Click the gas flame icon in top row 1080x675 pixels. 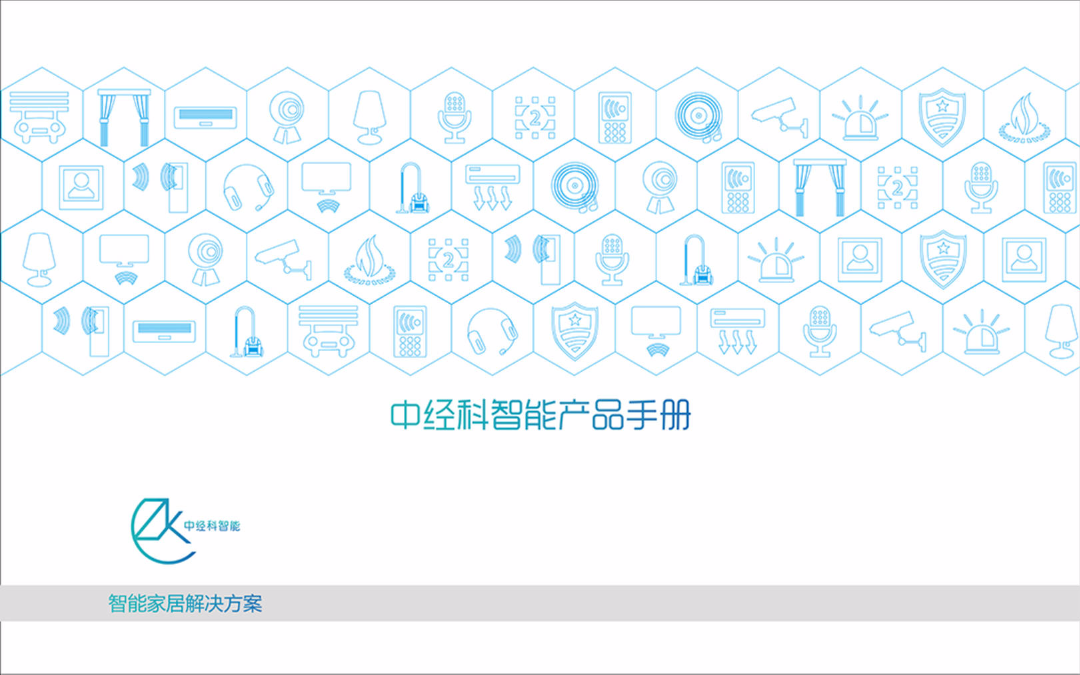(1025, 118)
